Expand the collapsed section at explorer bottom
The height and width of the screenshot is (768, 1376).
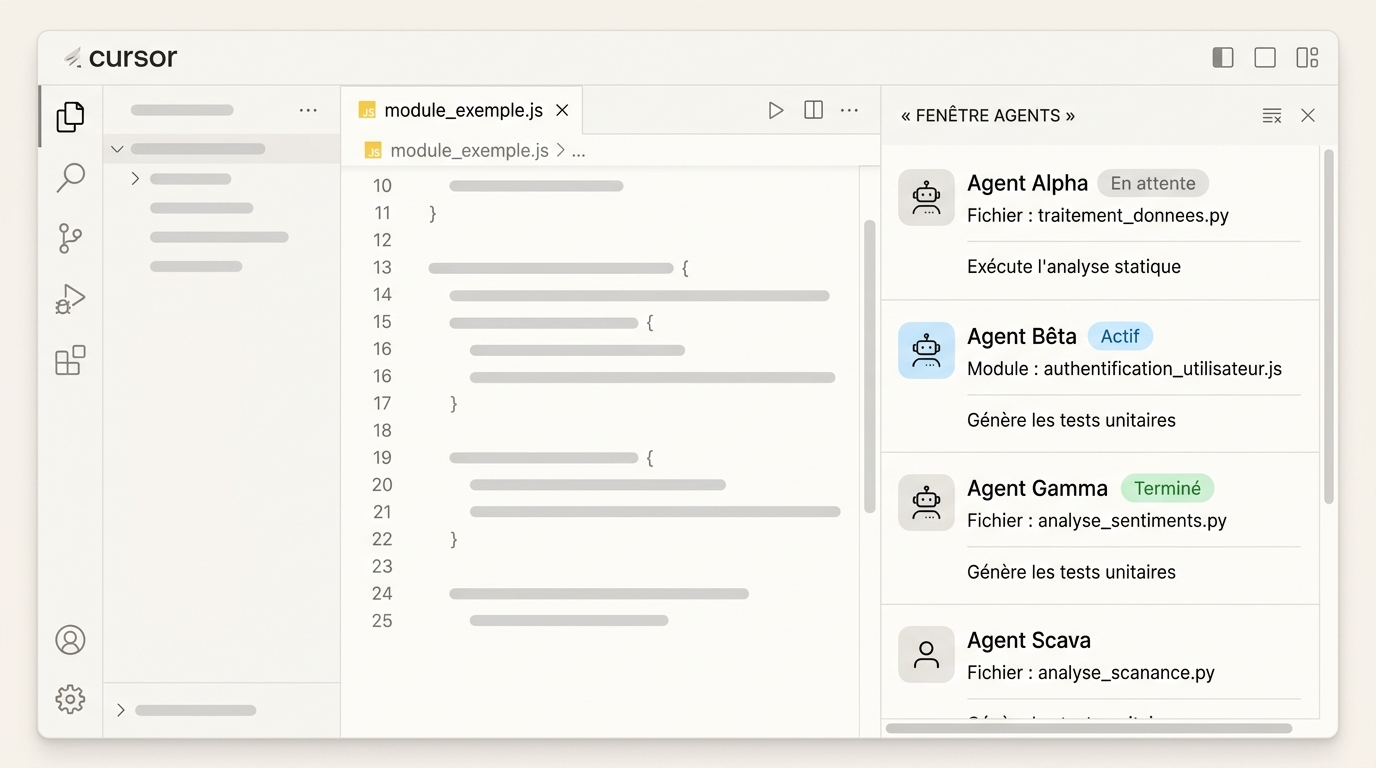coord(121,710)
